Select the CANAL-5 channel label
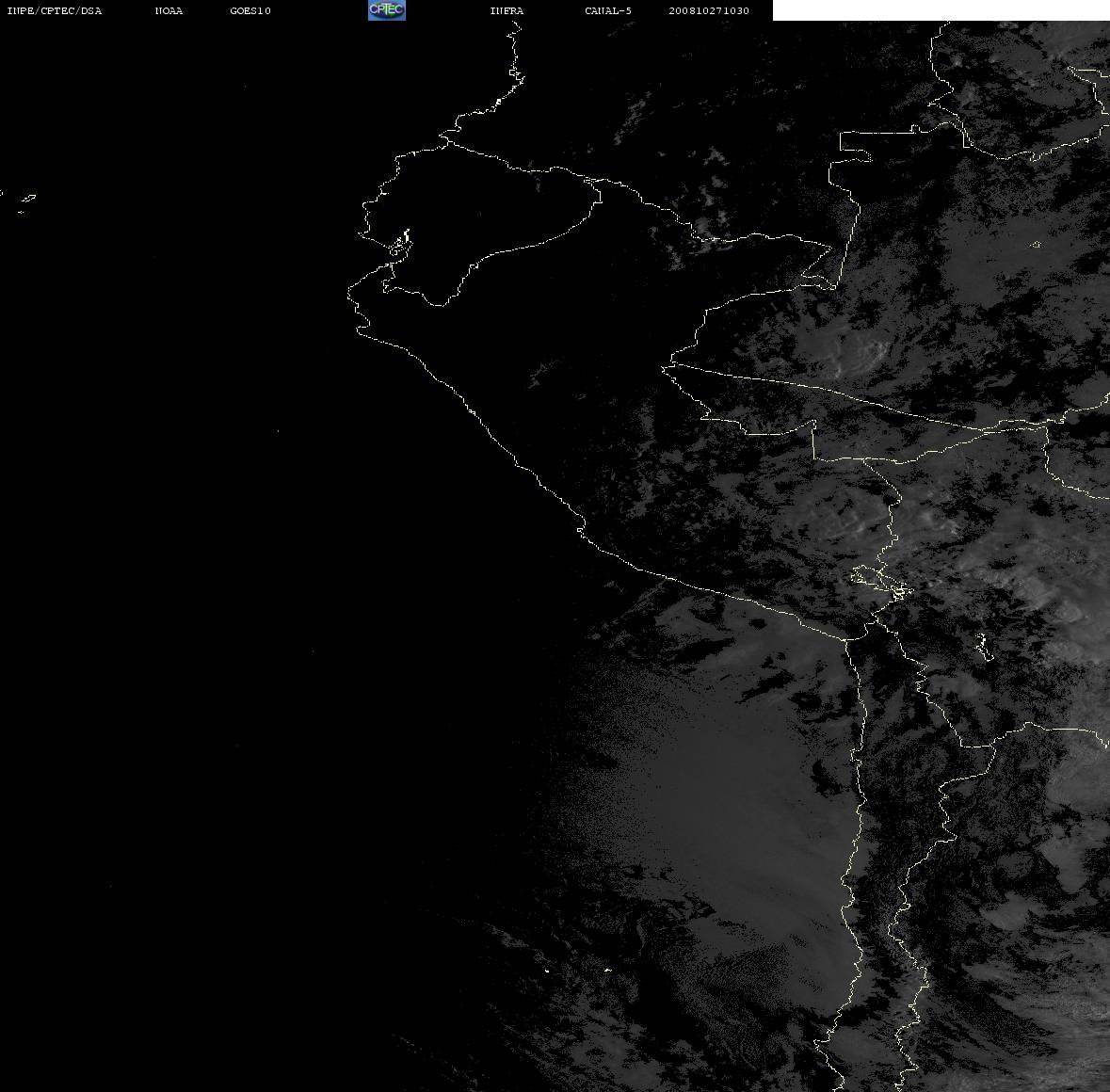 [608, 10]
